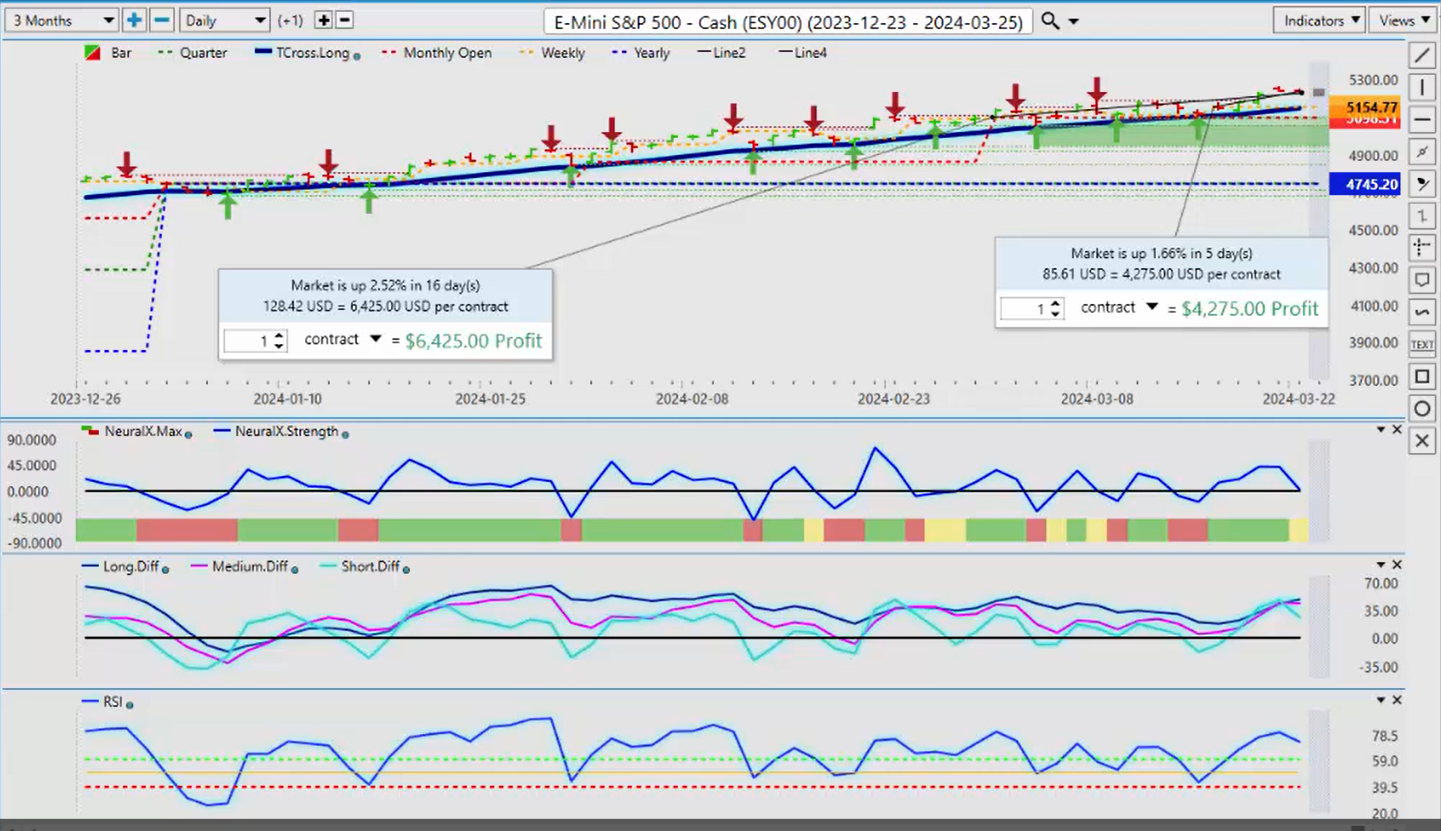Open contract unit dropdown in $4,275.00 box
The height and width of the screenshot is (831, 1441).
pos(1152,307)
